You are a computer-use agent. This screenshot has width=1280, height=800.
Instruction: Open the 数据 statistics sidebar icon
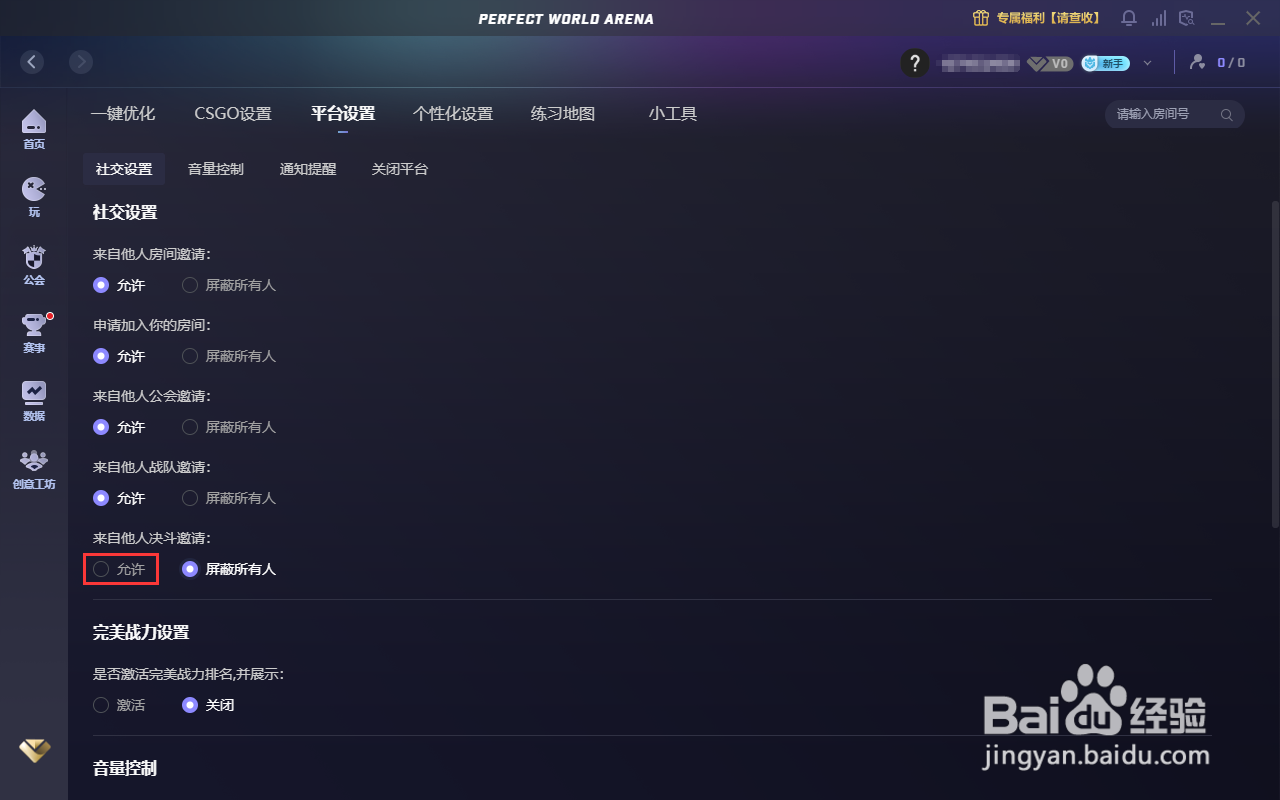click(34, 401)
